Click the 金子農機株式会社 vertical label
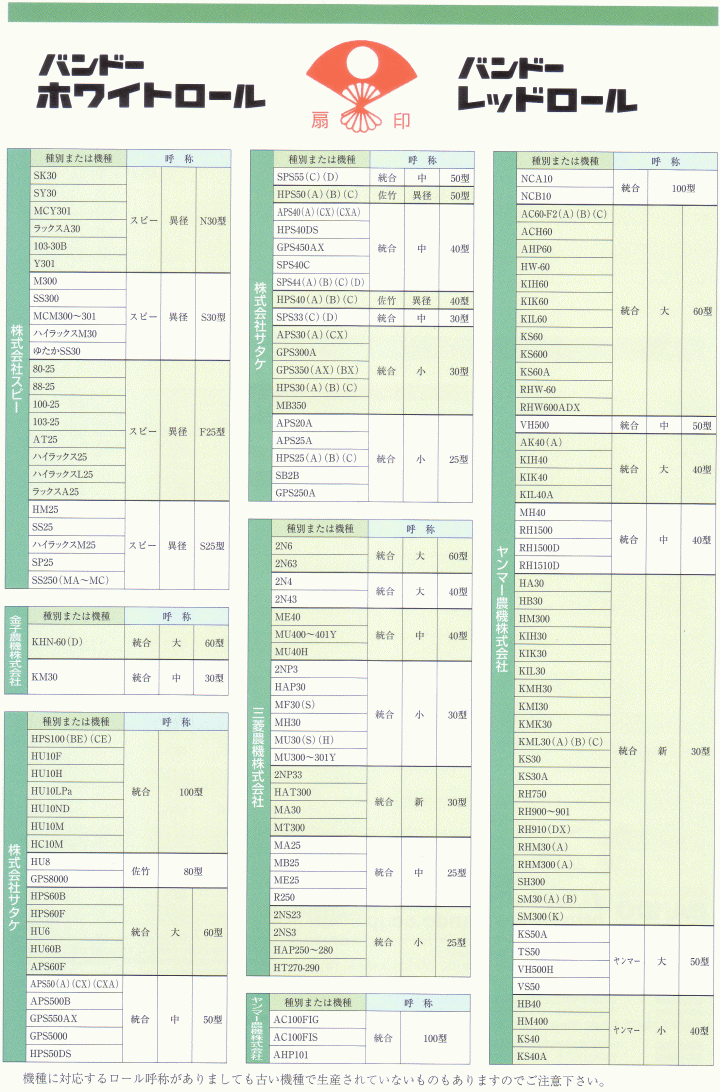 tap(15, 650)
